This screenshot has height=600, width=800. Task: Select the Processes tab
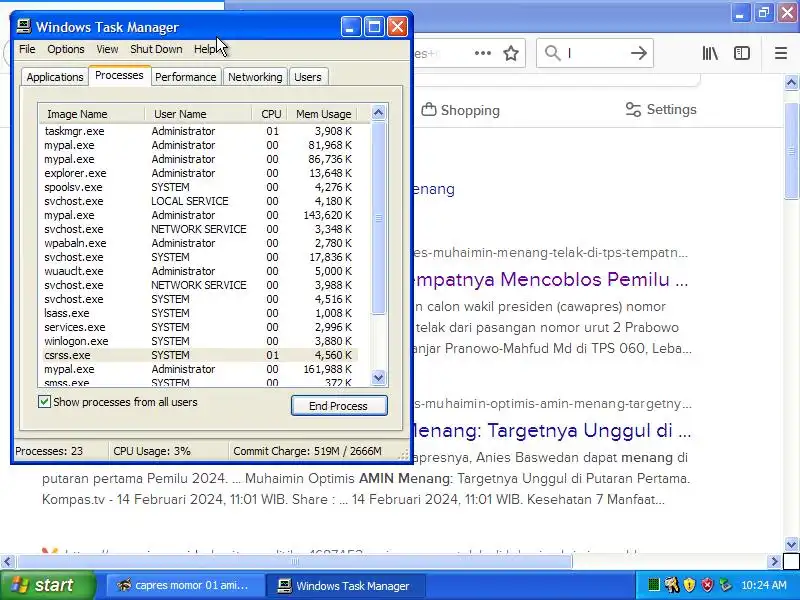coord(119,76)
